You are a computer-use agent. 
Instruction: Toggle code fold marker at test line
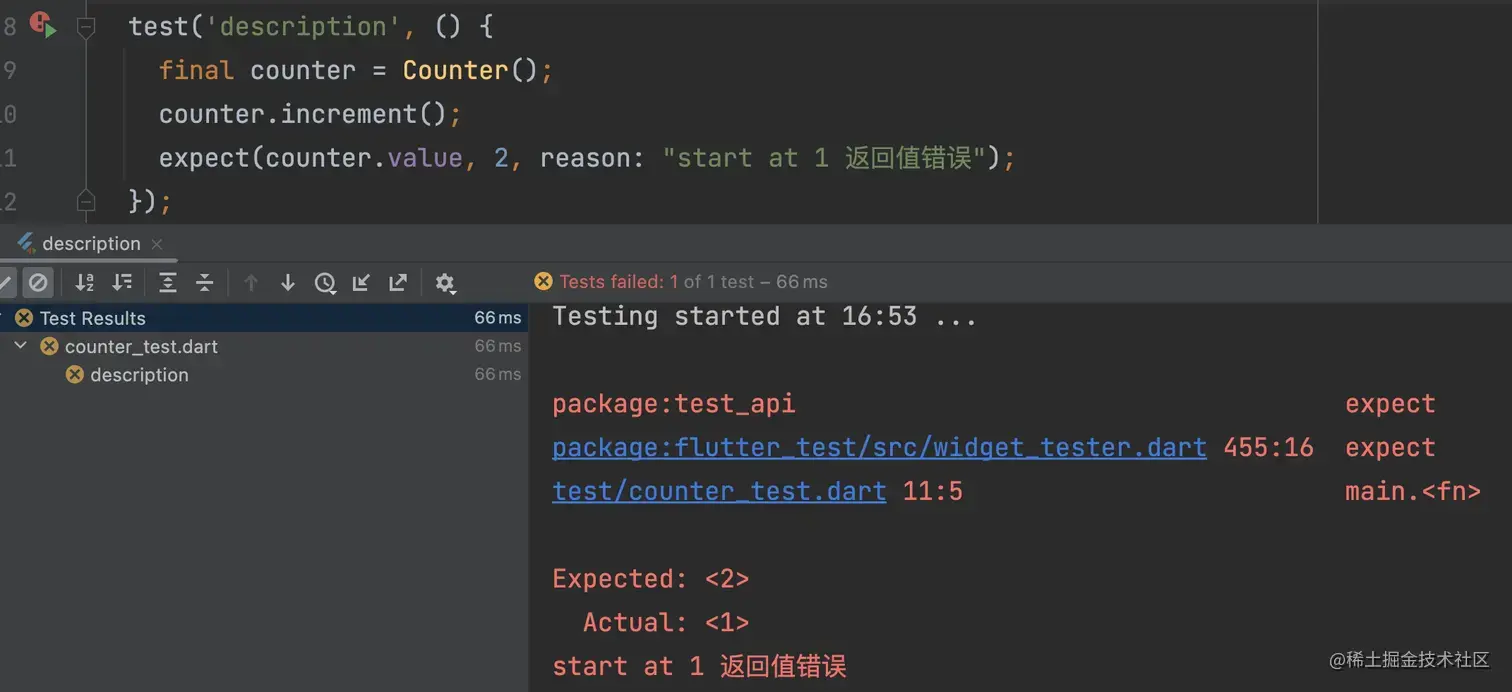coord(87,28)
